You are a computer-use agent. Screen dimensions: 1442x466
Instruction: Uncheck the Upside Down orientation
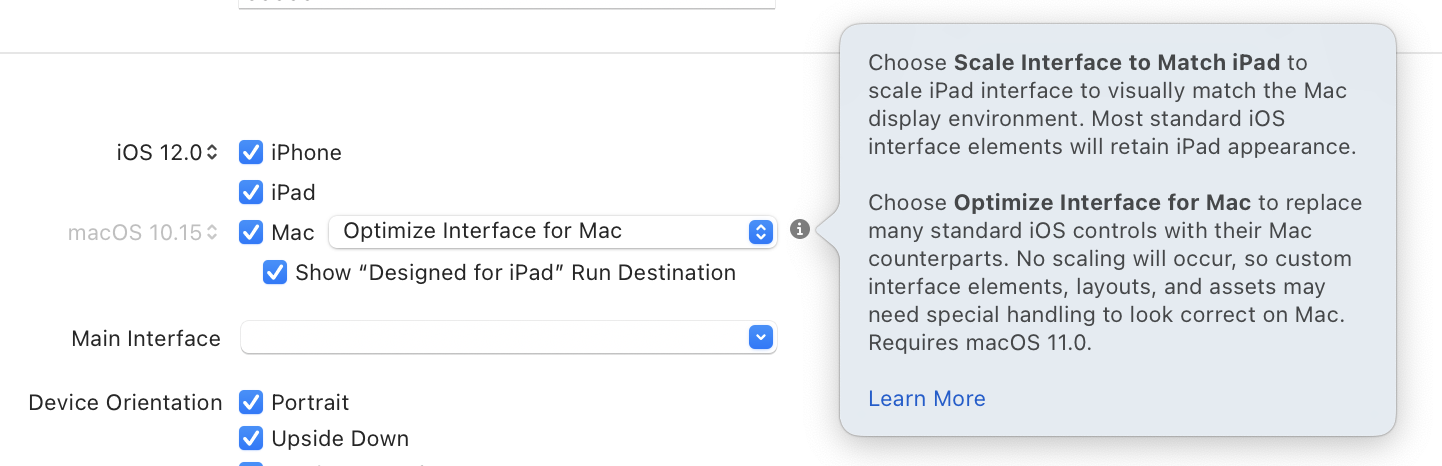(x=250, y=438)
